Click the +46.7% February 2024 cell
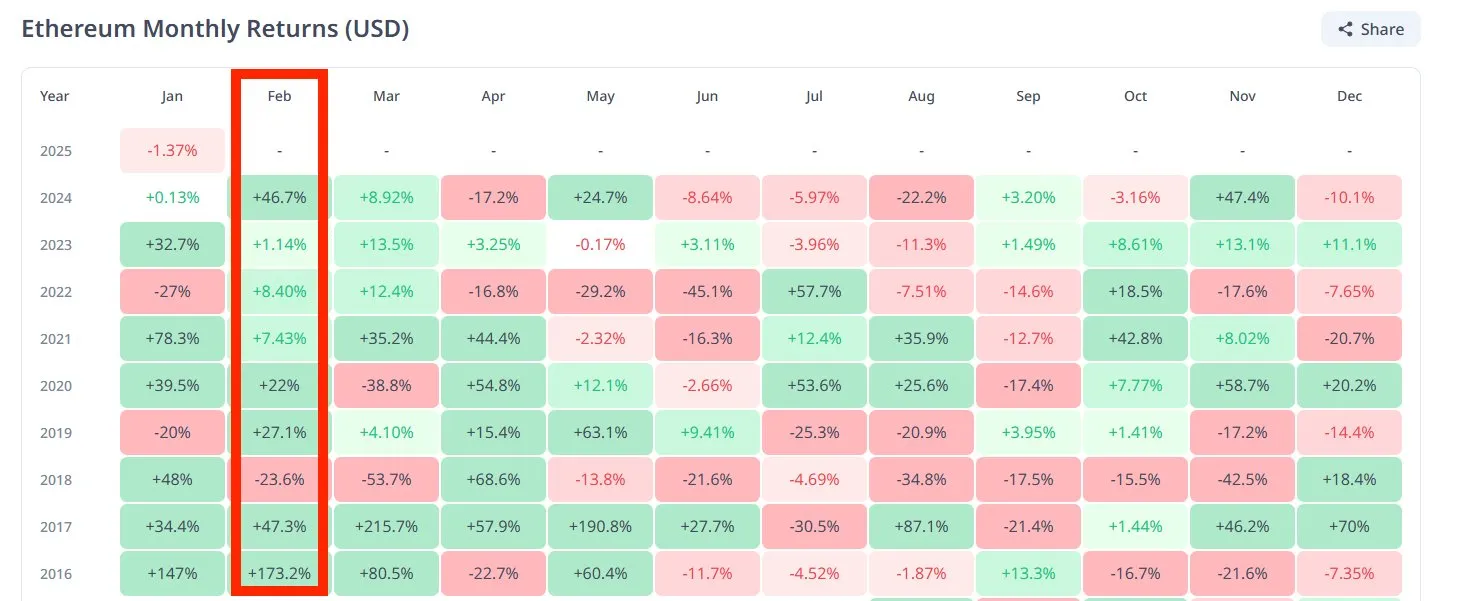 click(x=278, y=197)
